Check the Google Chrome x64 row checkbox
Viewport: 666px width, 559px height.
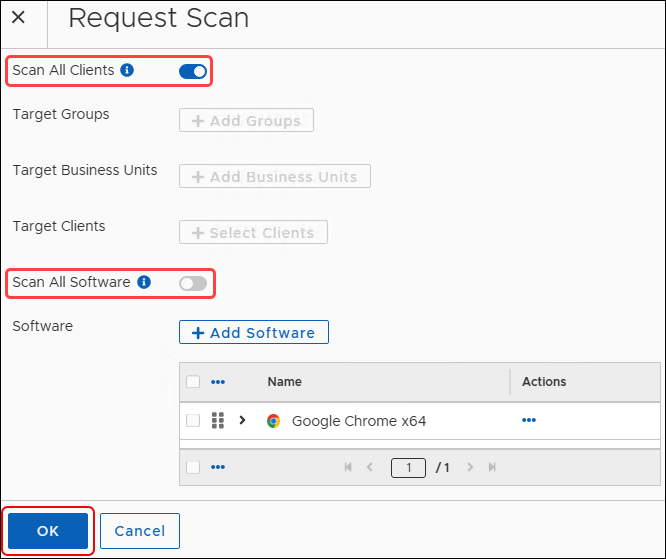point(193,421)
